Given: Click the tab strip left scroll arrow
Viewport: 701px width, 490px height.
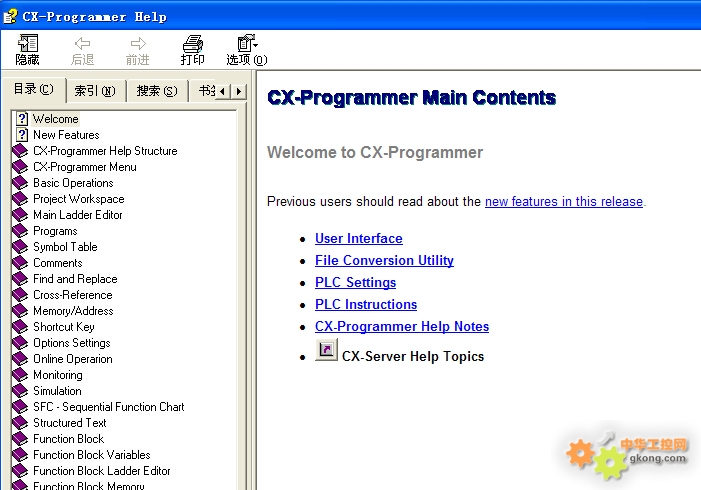Looking at the screenshot, I should click(x=222, y=92).
